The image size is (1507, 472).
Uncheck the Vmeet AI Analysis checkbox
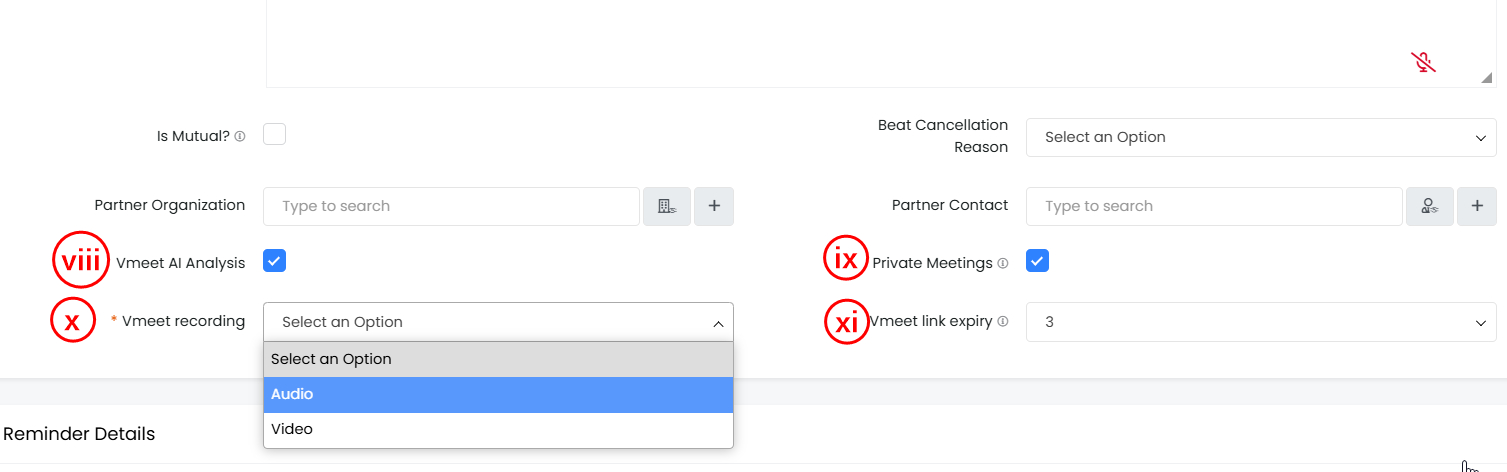(275, 261)
